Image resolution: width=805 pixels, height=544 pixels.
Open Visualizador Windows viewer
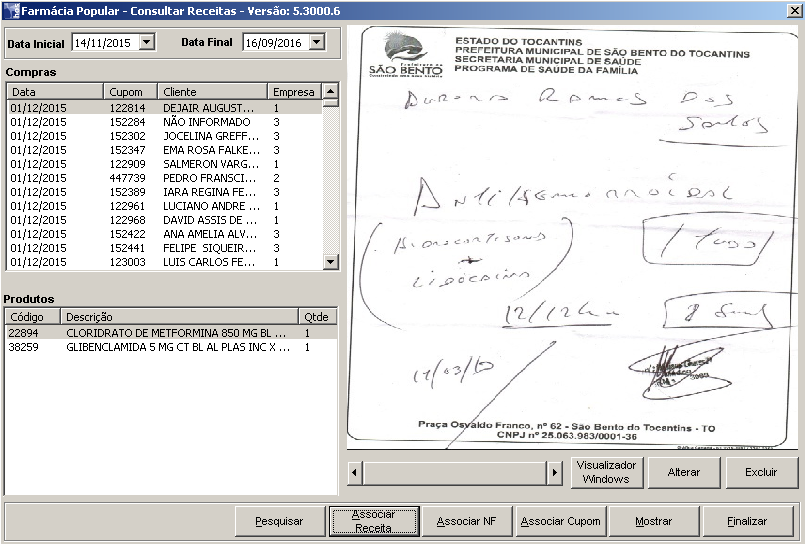coord(606,472)
